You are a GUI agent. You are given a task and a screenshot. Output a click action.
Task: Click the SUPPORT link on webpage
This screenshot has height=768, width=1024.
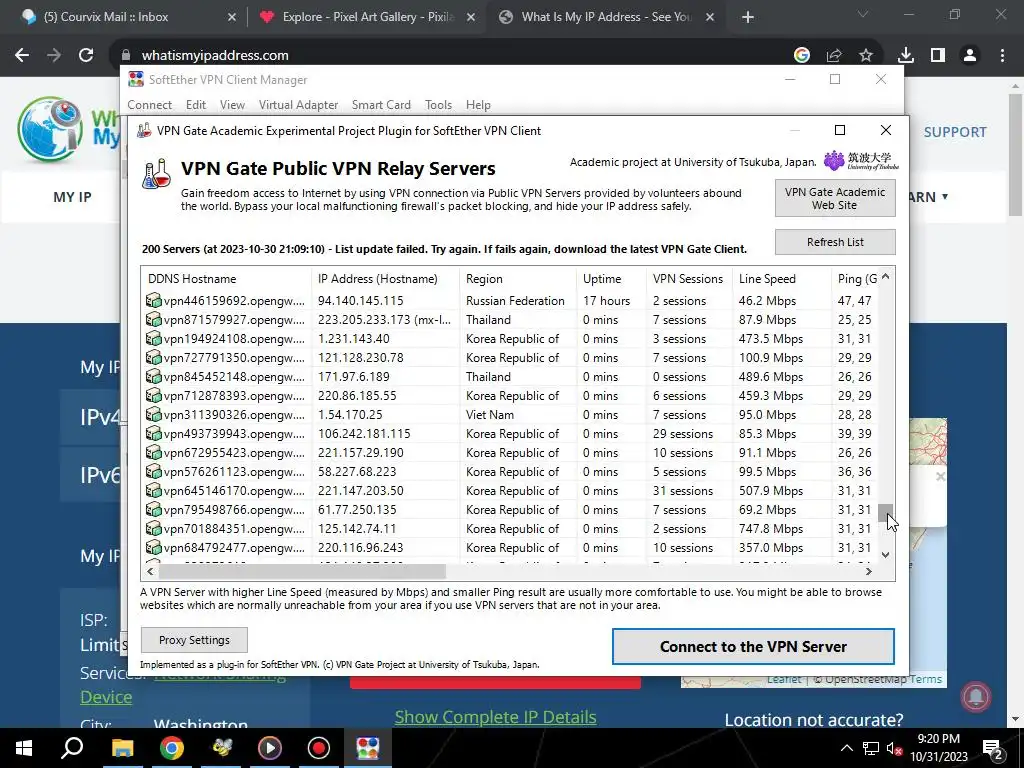tap(955, 132)
